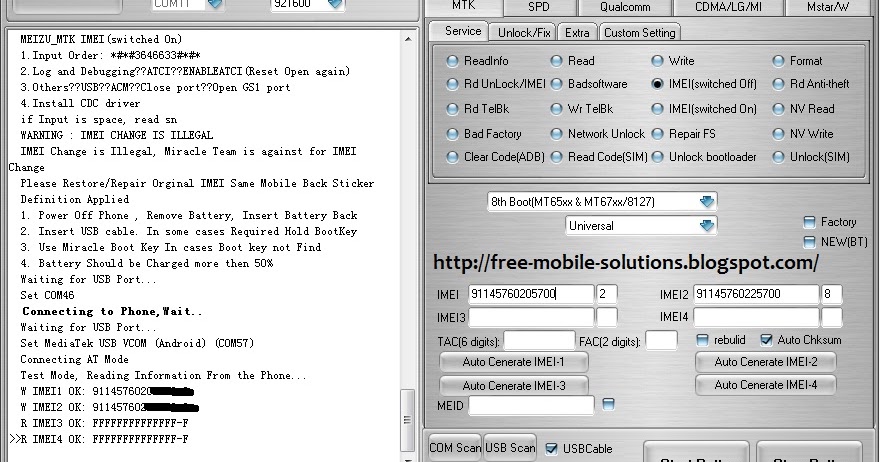Click Auto Cenerate IMEI-3 button
Screen dimensions: 880x462
click(x=514, y=386)
